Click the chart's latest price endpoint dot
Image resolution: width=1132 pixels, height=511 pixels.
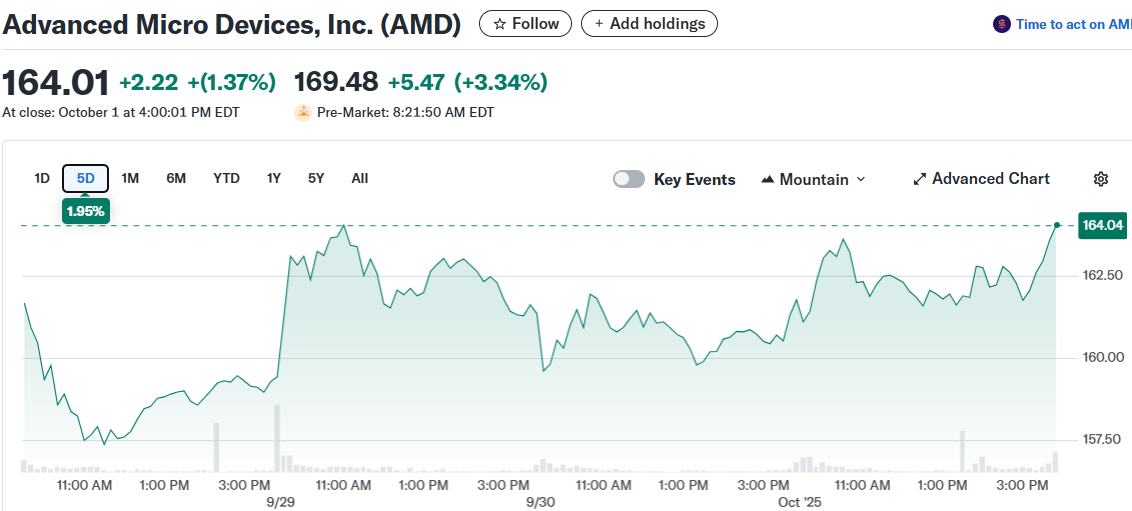(x=1057, y=225)
